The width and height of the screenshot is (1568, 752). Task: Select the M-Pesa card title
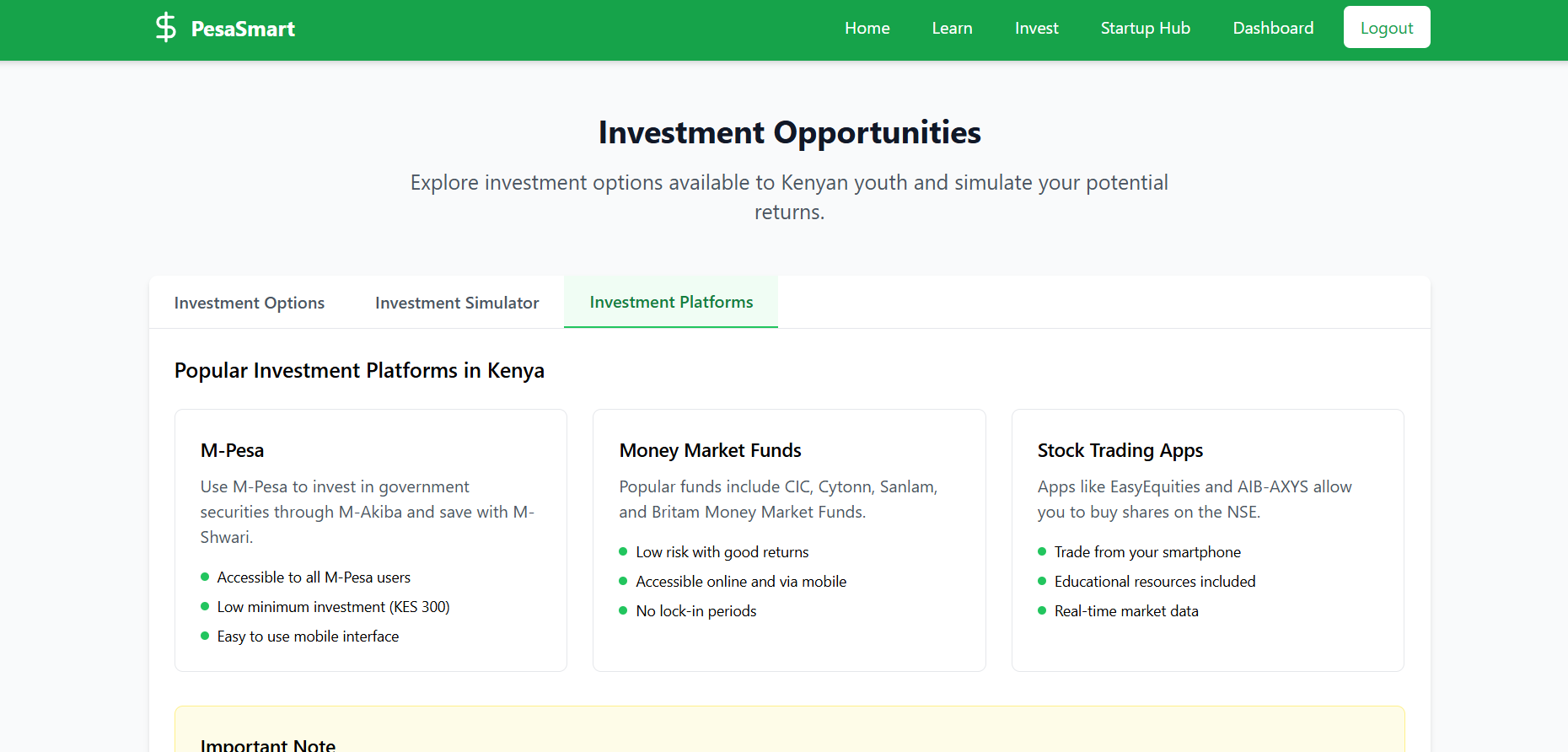[x=232, y=450]
